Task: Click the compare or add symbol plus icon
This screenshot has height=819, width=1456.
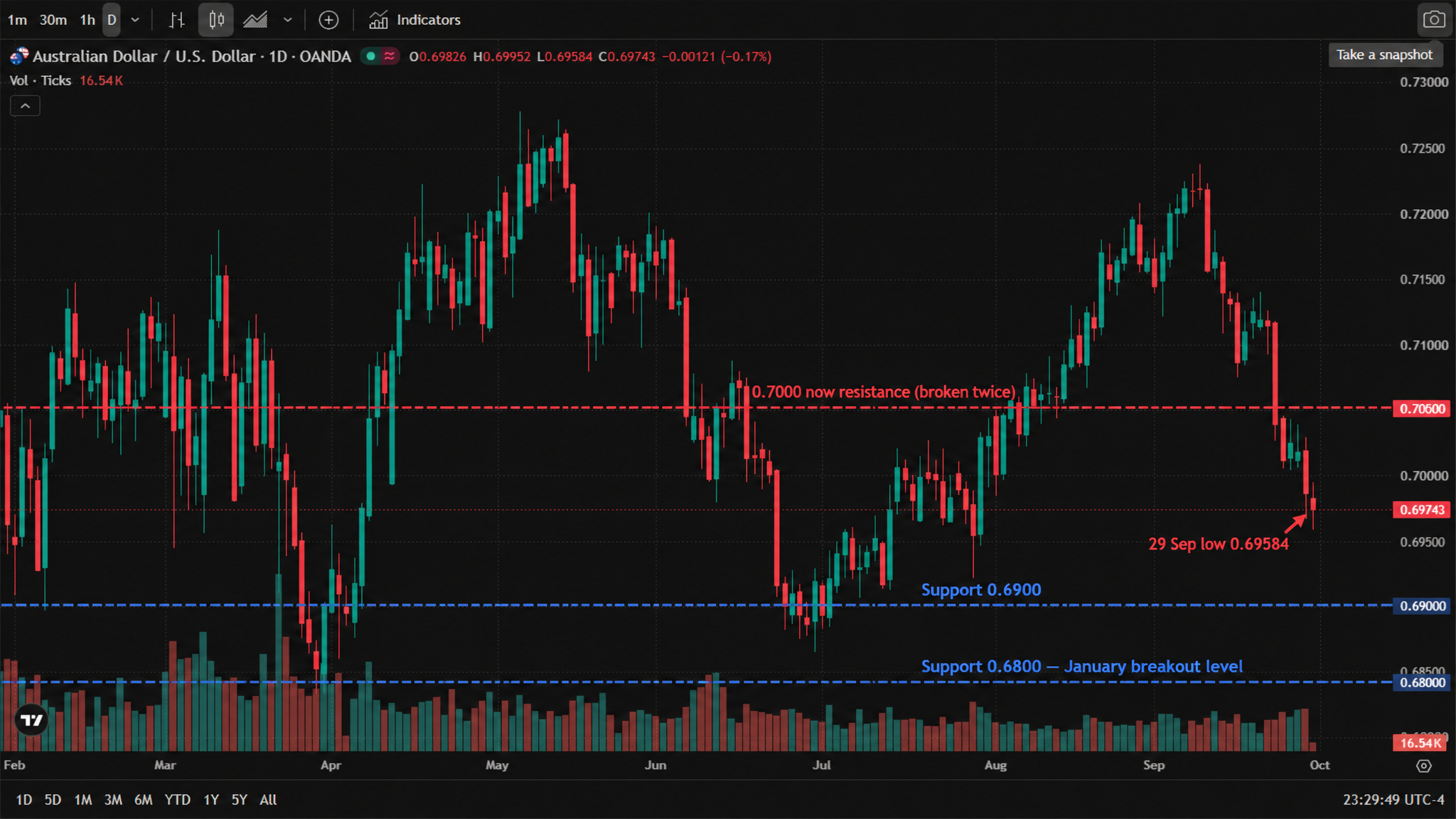Action: click(x=328, y=20)
